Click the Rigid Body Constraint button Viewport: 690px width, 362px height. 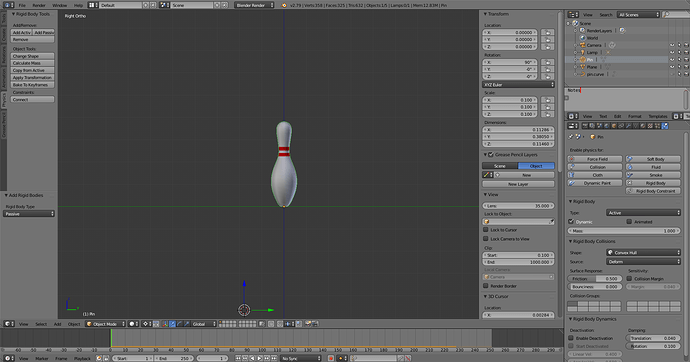(x=653, y=191)
